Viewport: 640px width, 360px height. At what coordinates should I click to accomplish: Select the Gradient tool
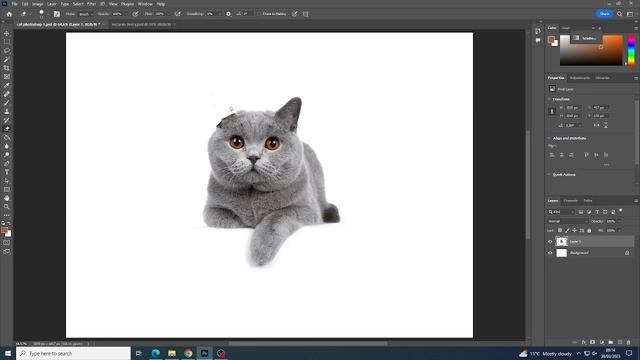click(7, 138)
